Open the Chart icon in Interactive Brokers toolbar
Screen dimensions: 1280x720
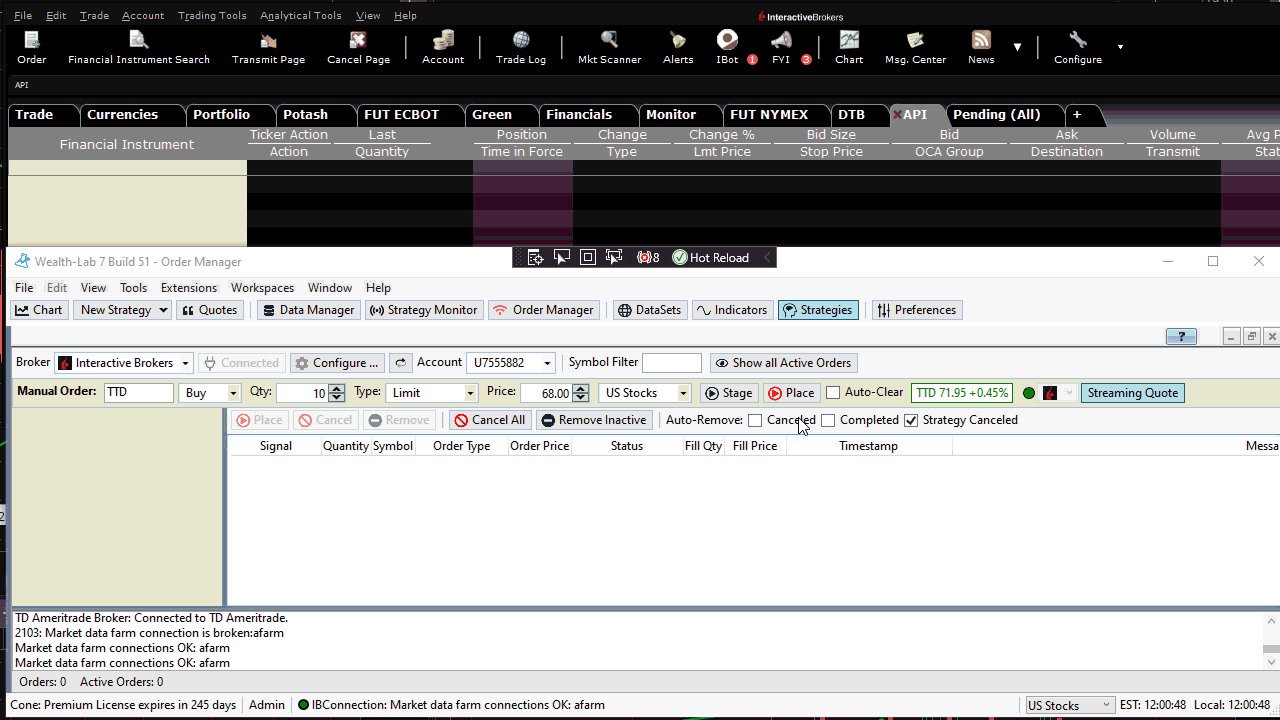click(849, 46)
